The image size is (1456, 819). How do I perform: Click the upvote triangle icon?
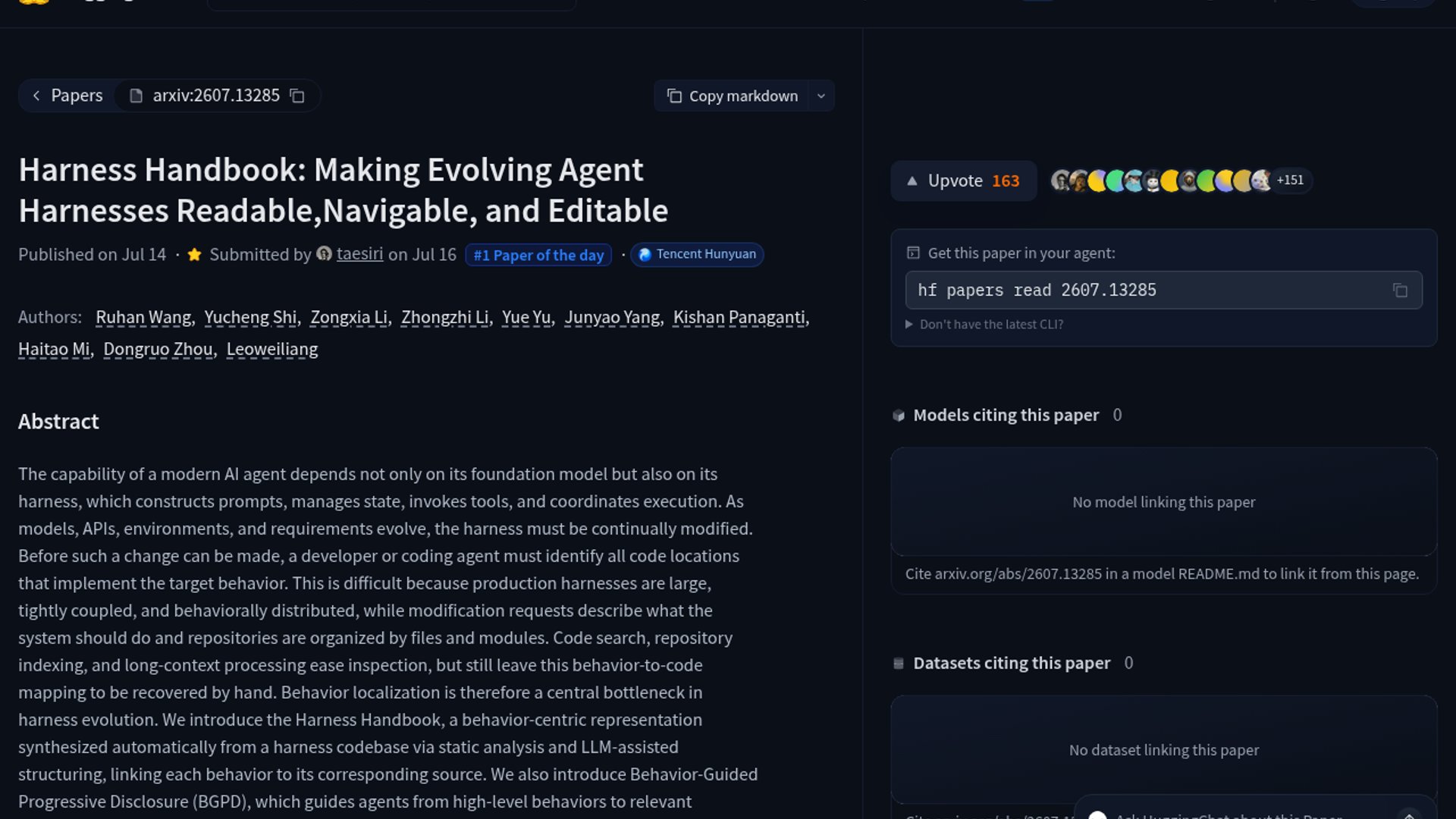point(912,180)
